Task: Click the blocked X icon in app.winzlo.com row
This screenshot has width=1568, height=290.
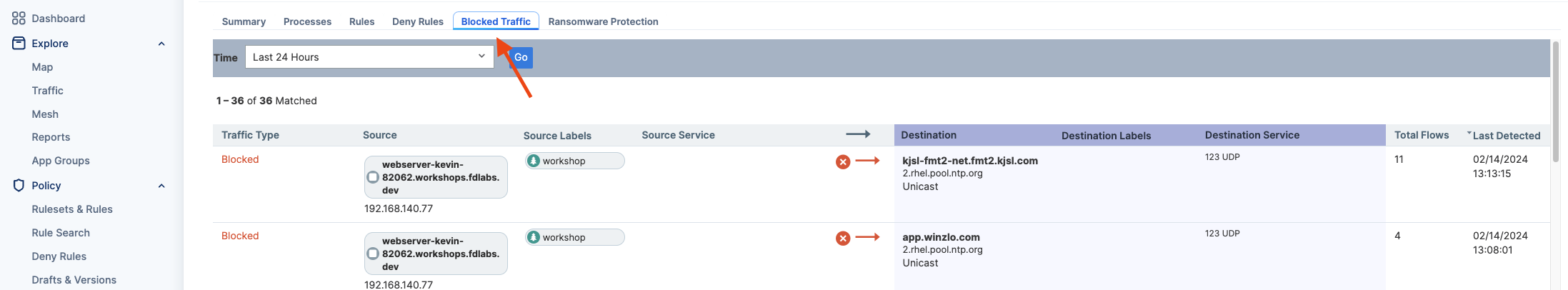Action: pos(843,239)
